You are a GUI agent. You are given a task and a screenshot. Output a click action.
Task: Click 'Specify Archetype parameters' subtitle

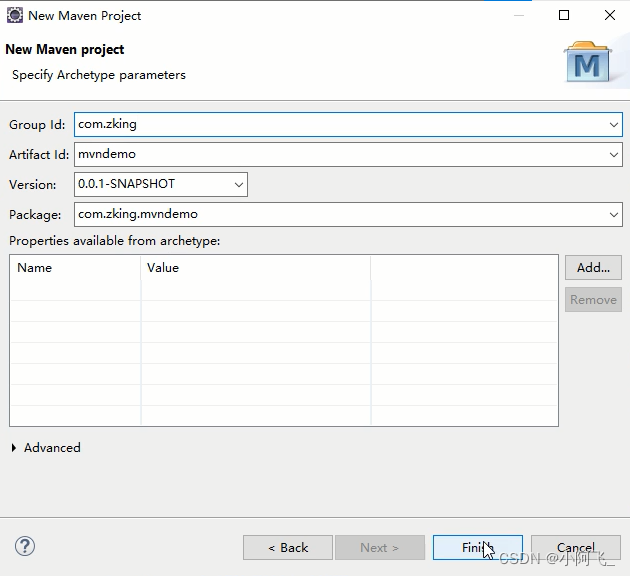tap(99, 75)
